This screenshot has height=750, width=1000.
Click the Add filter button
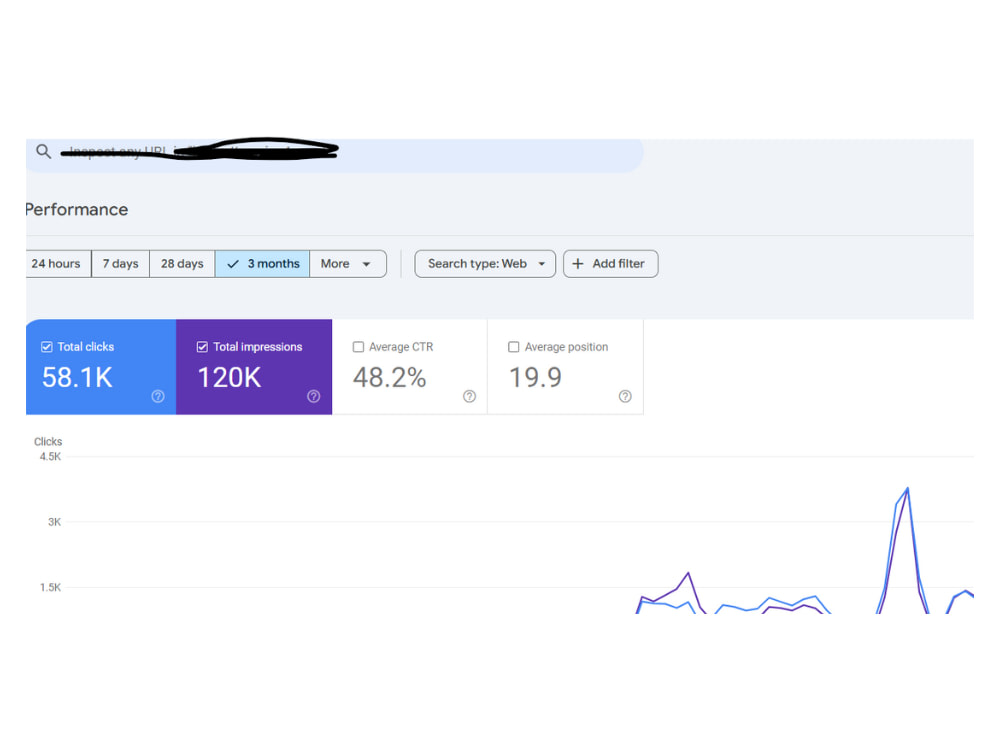click(610, 264)
